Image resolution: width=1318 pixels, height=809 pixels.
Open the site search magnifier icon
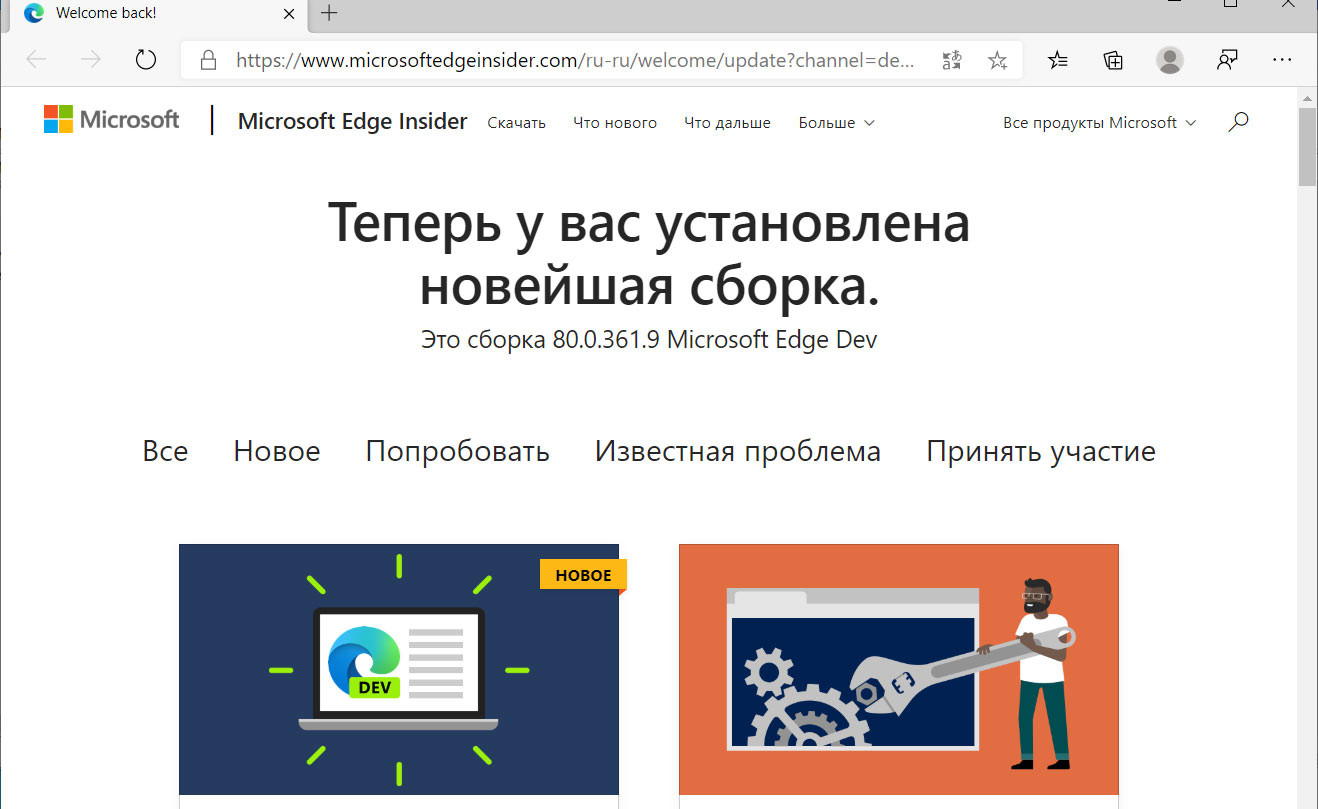pyautogui.click(x=1238, y=122)
